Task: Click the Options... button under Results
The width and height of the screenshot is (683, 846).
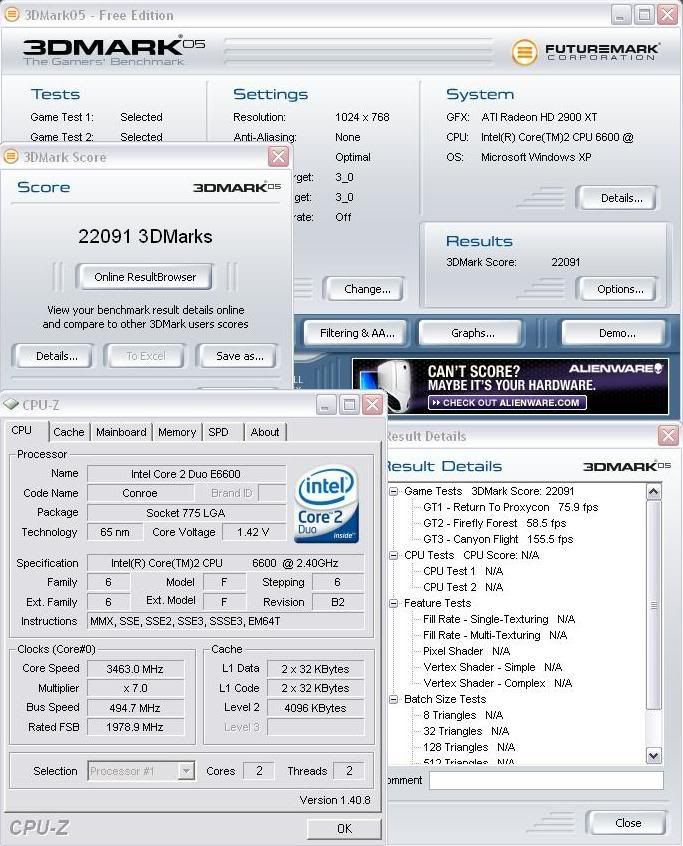Action: pyautogui.click(x=617, y=289)
